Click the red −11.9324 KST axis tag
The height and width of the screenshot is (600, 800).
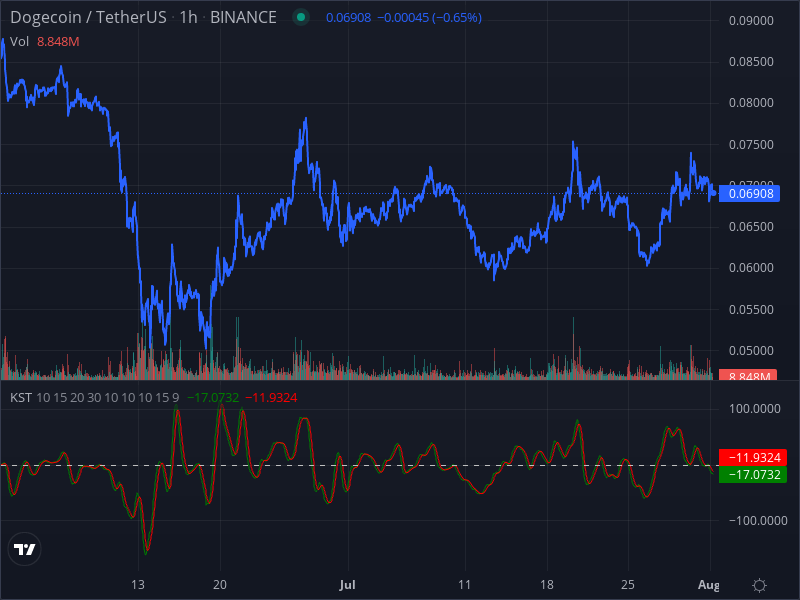tap(753, 457)
